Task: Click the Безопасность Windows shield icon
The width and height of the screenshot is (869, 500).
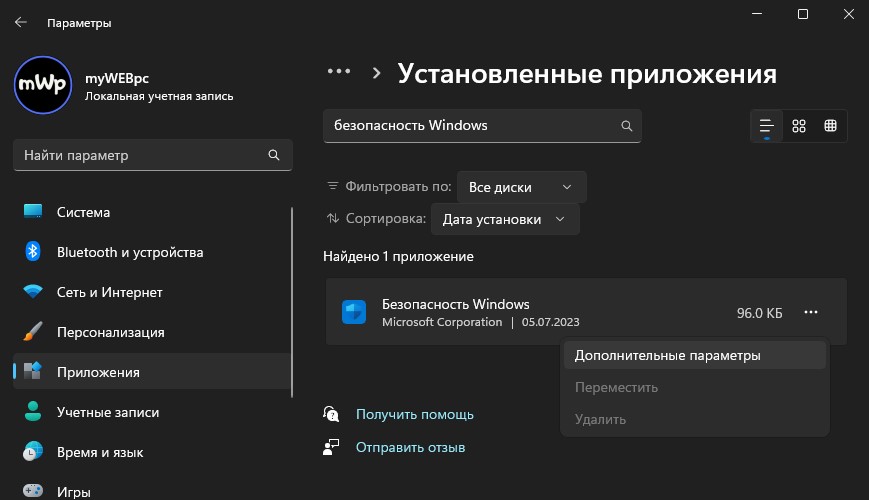Action: (x=354, y=312)
